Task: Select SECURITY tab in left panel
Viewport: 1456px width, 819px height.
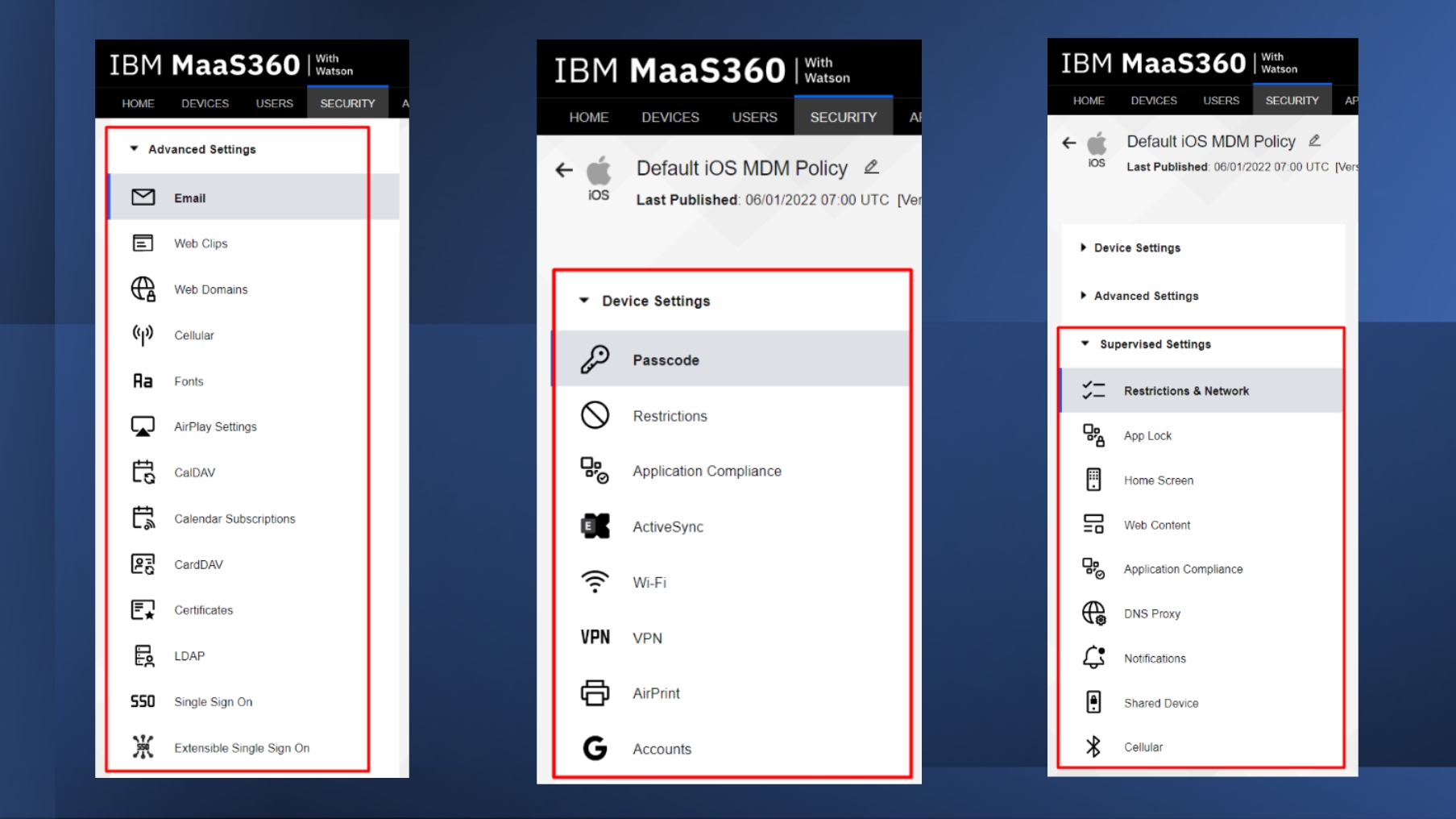Action: point(347,103)
